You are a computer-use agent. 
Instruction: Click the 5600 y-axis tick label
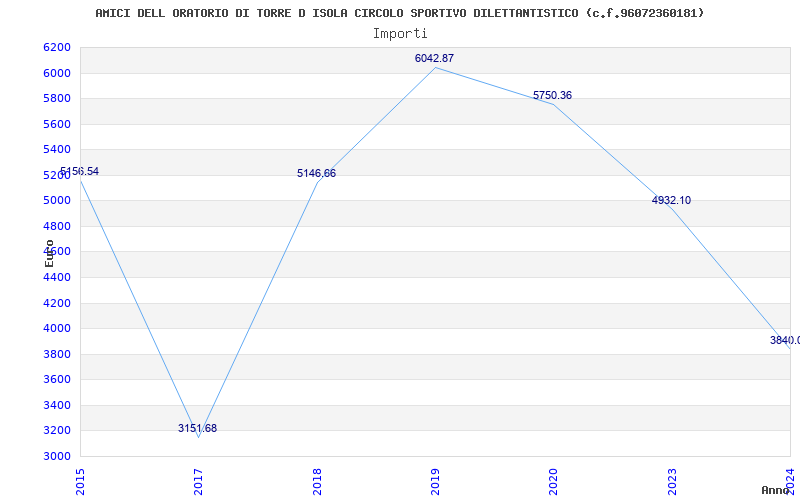tap(57, 124)
